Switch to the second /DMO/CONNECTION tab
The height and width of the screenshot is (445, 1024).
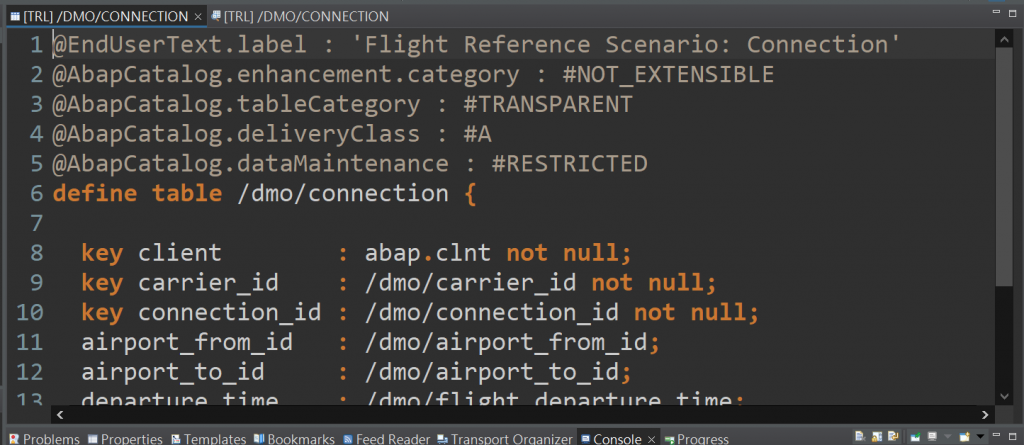click(300, 16)
